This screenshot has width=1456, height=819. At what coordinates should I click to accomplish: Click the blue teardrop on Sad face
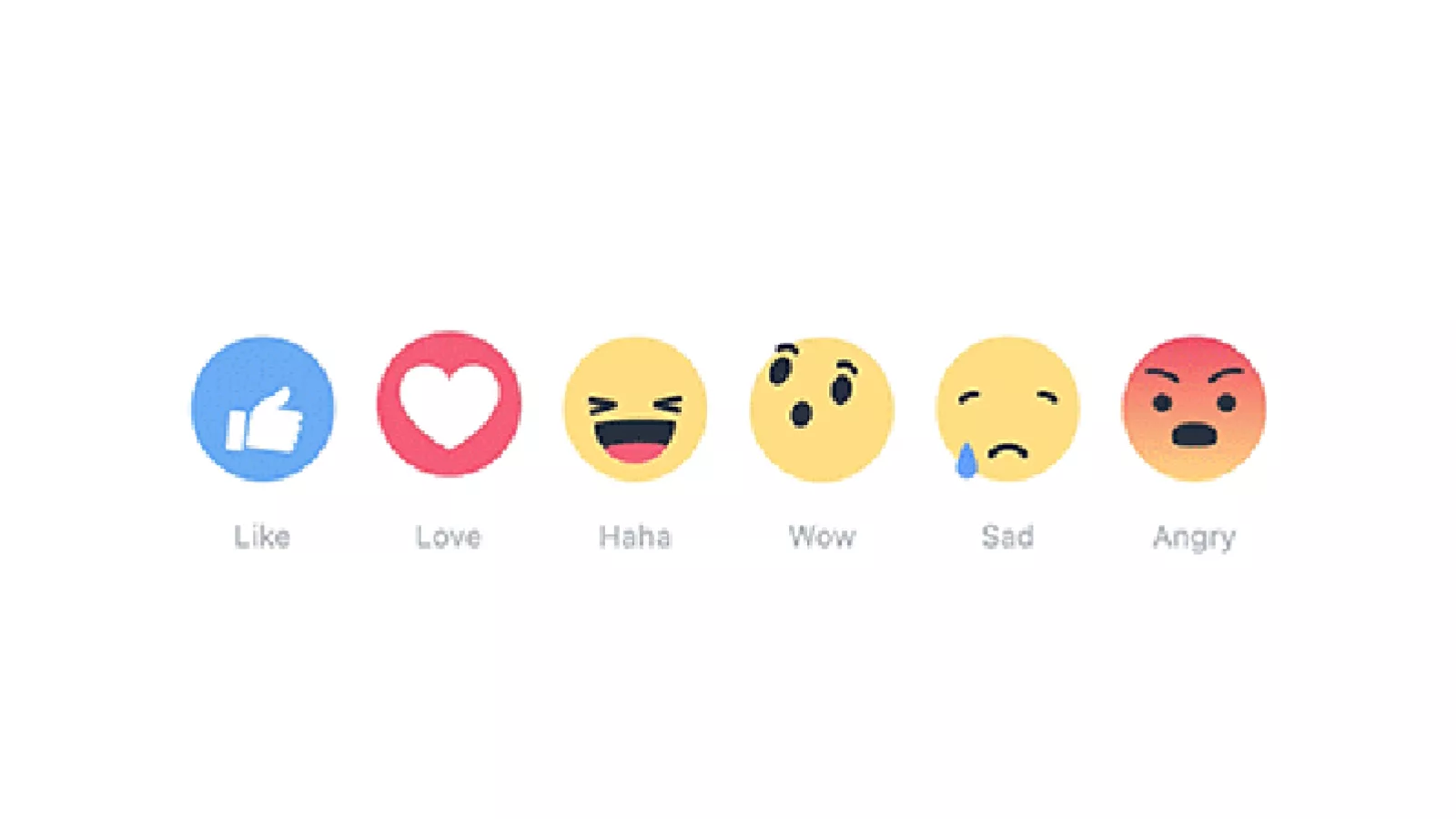coord(966,460)
